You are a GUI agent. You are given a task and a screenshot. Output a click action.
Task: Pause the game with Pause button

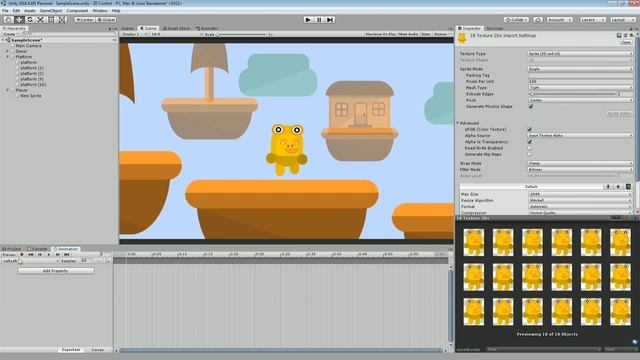(x=319, y=20)
